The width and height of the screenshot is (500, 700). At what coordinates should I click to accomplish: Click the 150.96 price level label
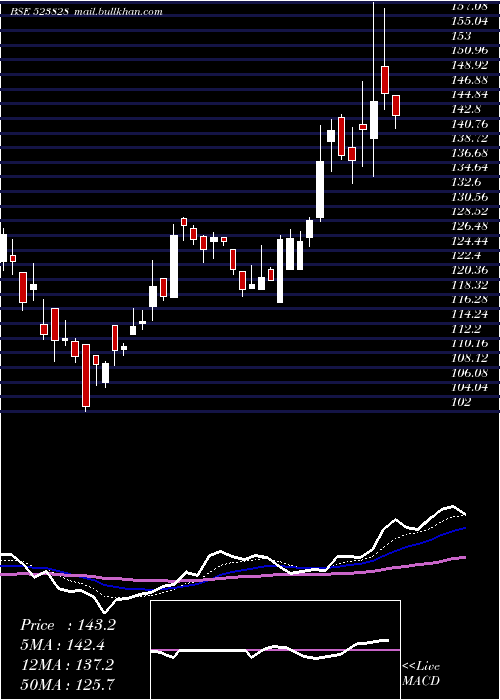tap(469, 50)
